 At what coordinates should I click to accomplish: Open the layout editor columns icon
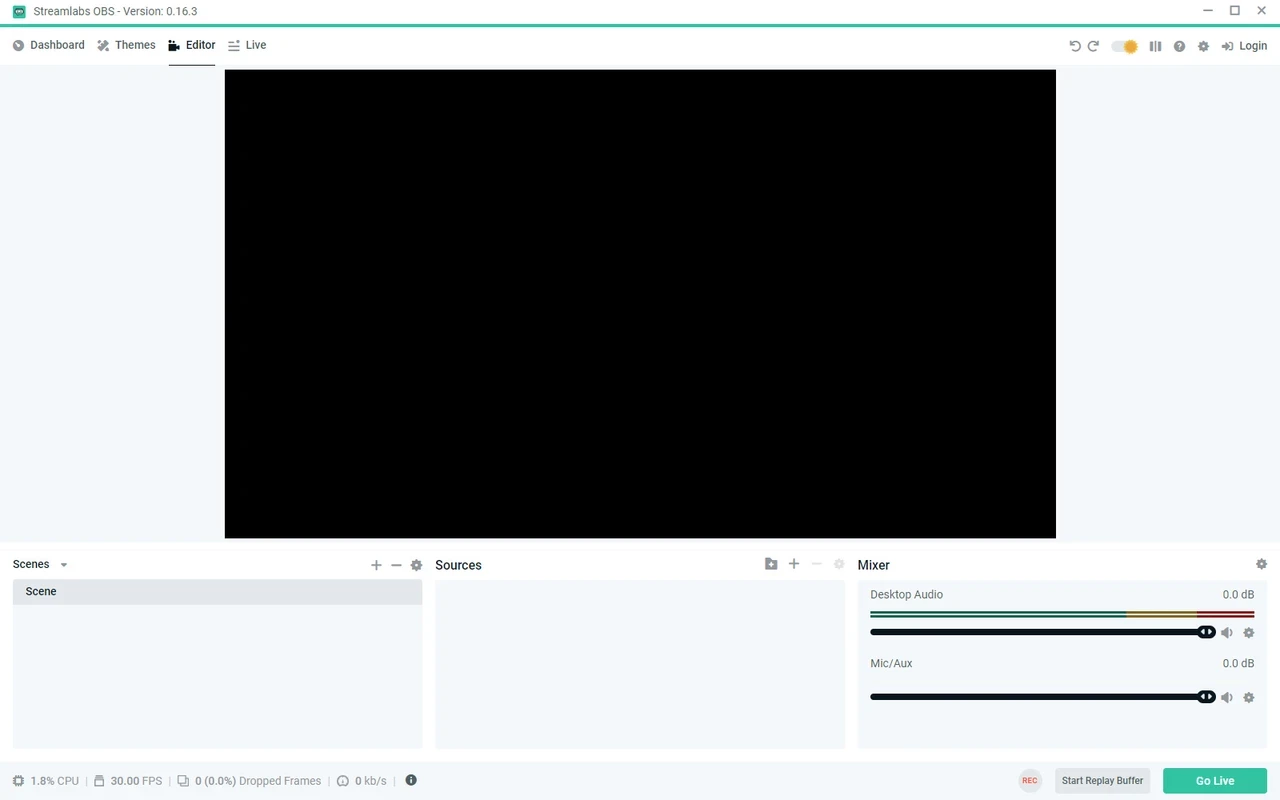pyautogui.click(x=1155, y=46)
